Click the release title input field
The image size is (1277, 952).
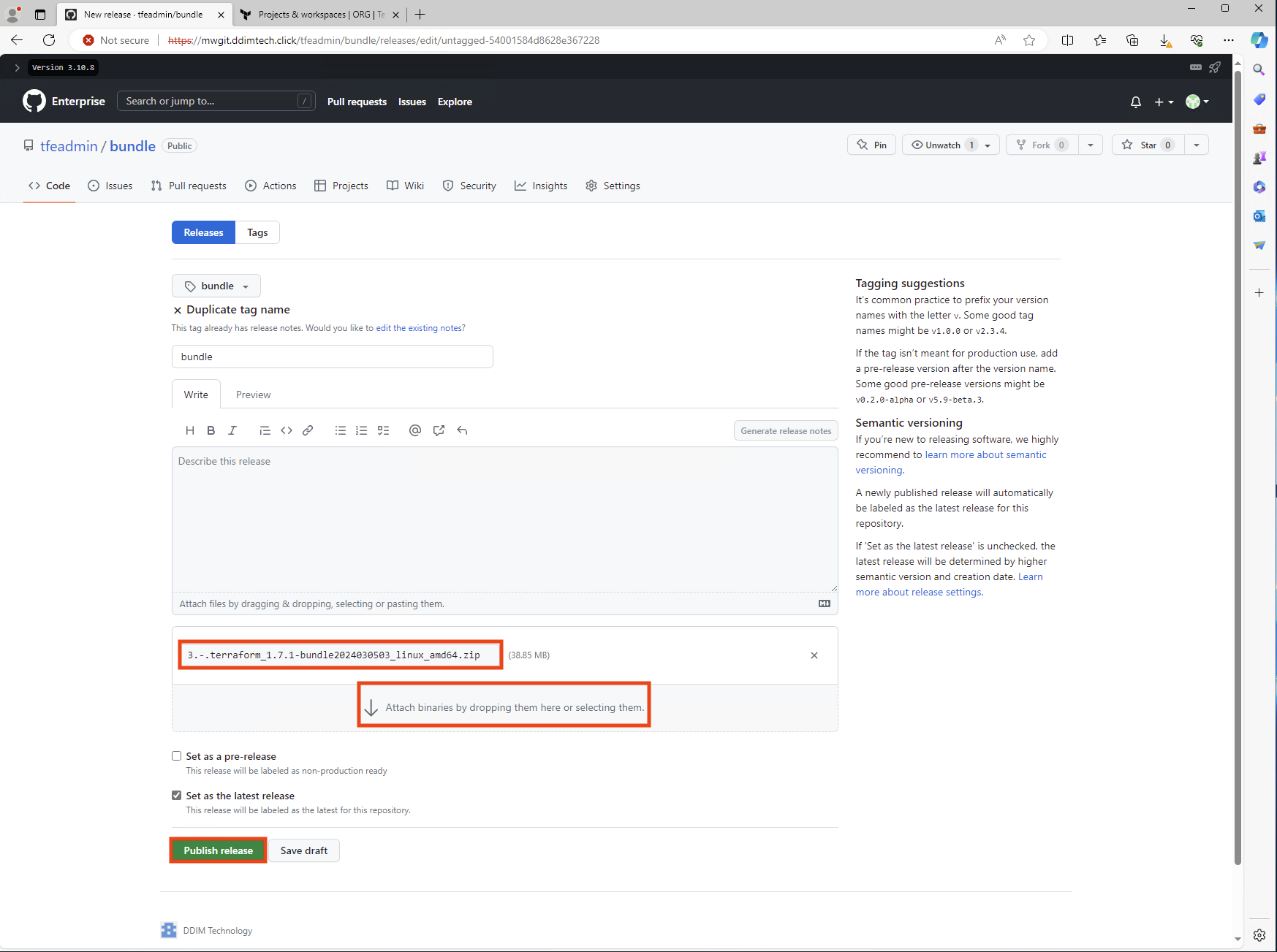click(333, 357)
